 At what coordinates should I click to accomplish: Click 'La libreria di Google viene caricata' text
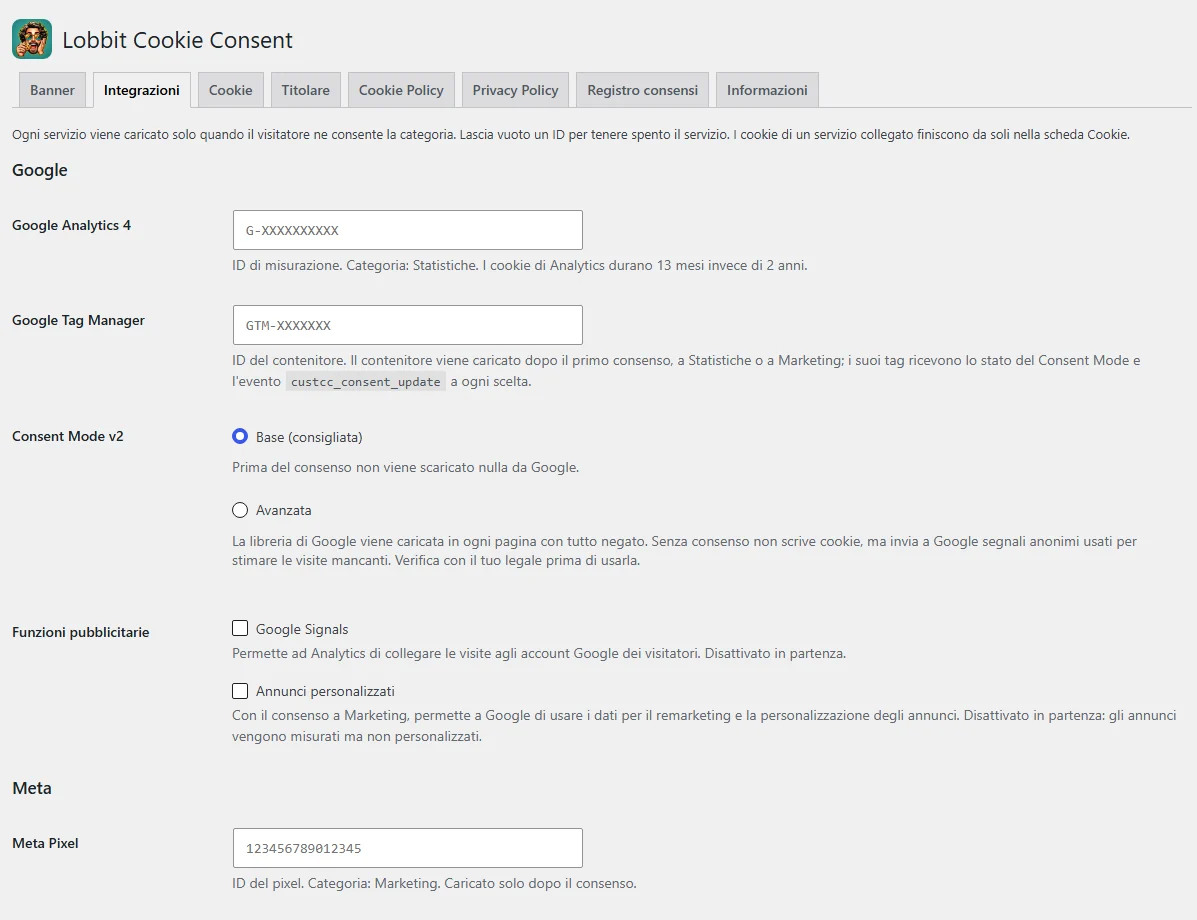[x=684, y=550]
